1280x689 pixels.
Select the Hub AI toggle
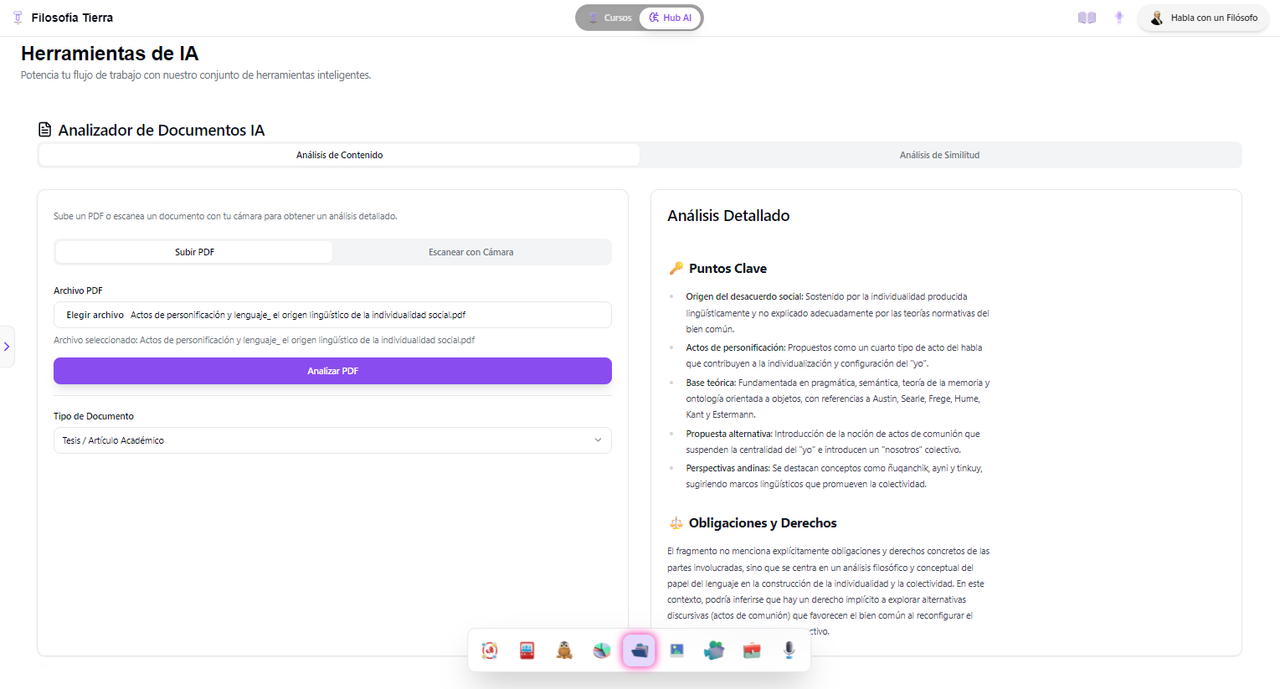(x=670, y=18)
